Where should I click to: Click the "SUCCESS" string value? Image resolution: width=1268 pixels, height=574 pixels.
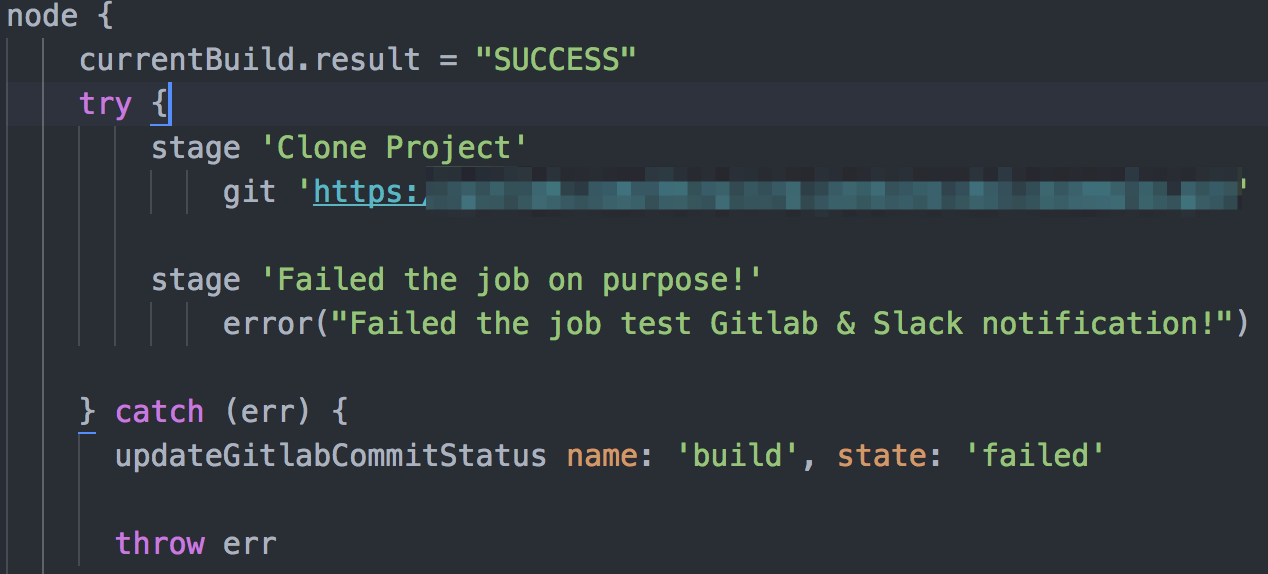[x=556, y=60]
